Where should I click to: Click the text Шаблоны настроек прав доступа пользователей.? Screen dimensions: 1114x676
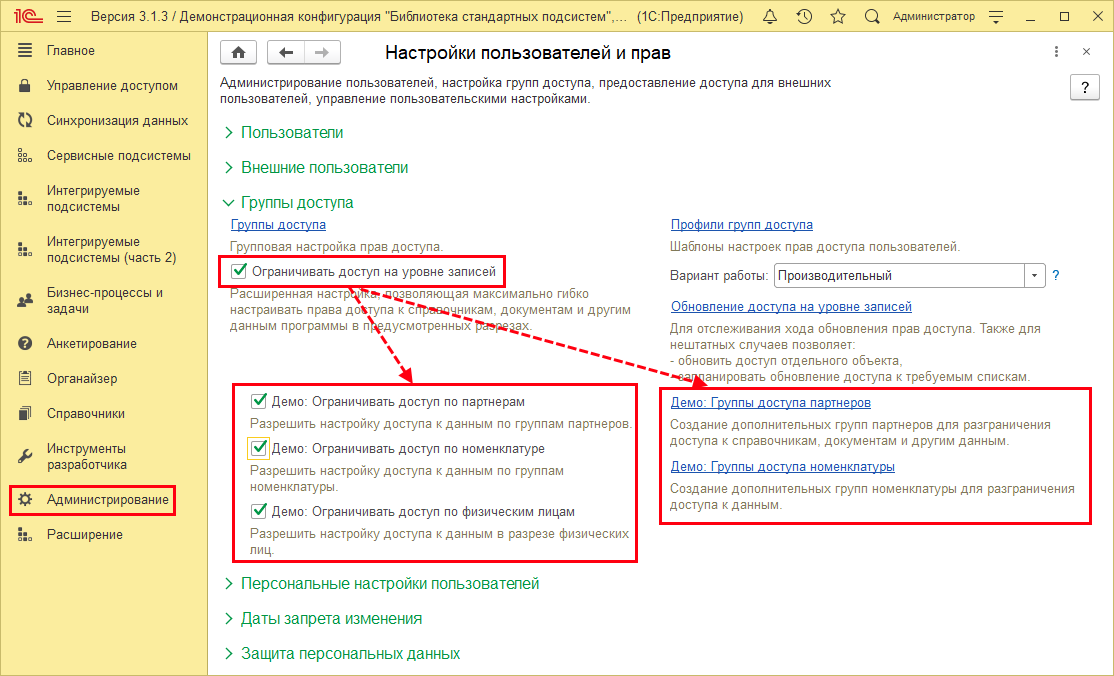tap(815, 247)
